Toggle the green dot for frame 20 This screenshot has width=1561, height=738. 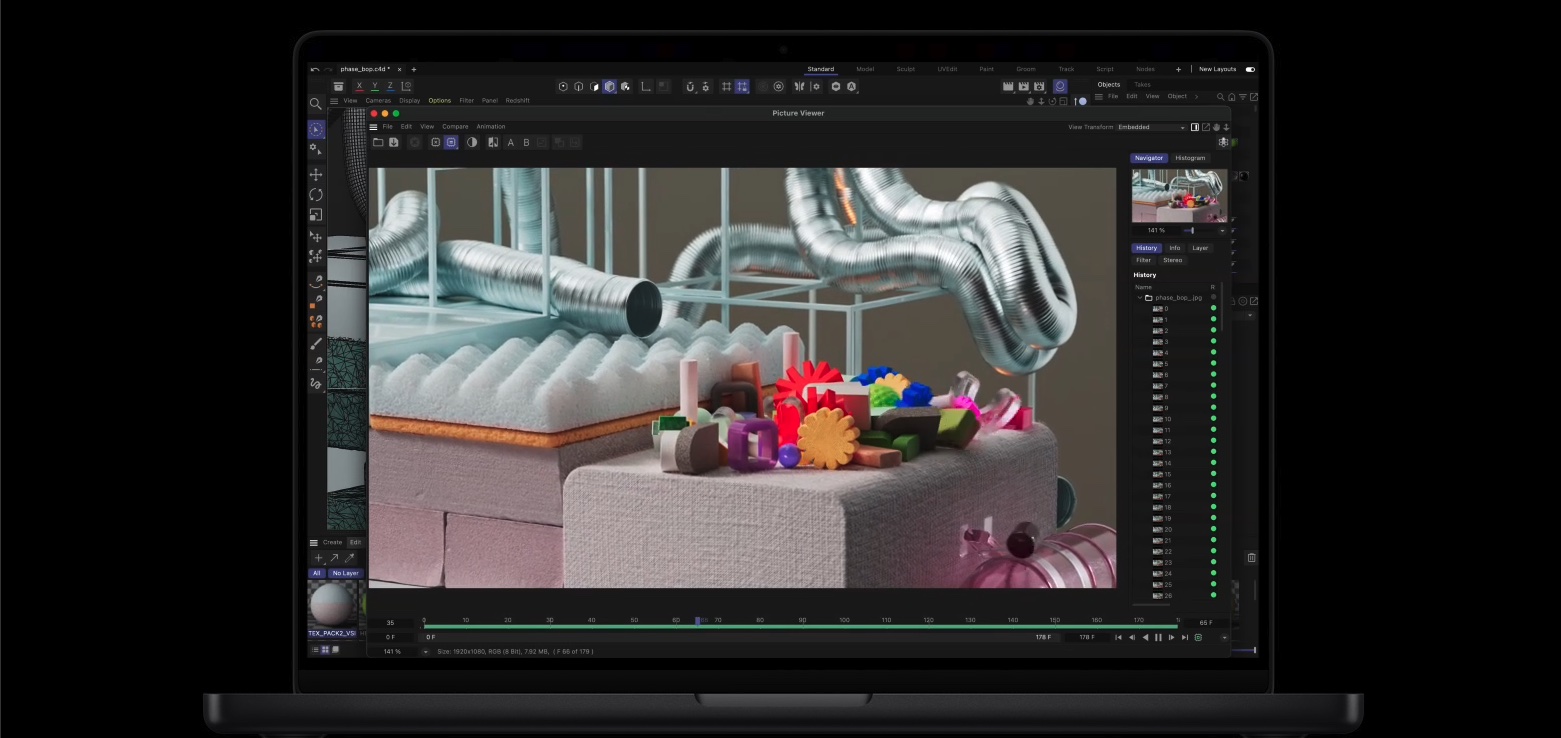point(1213,530)
